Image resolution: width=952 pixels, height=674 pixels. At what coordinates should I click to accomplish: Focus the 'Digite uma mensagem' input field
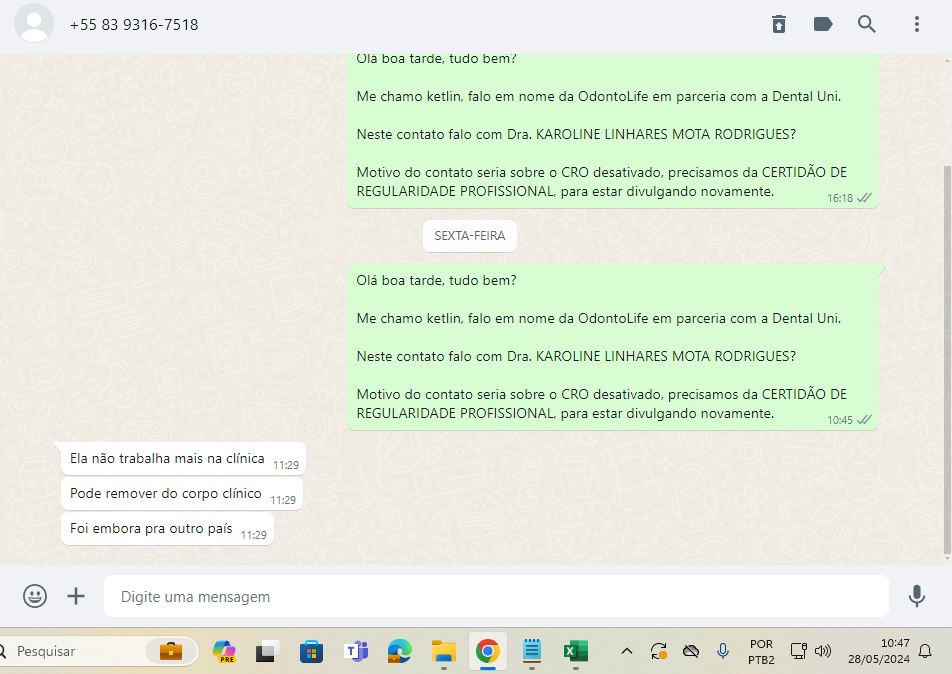[496, 596]
